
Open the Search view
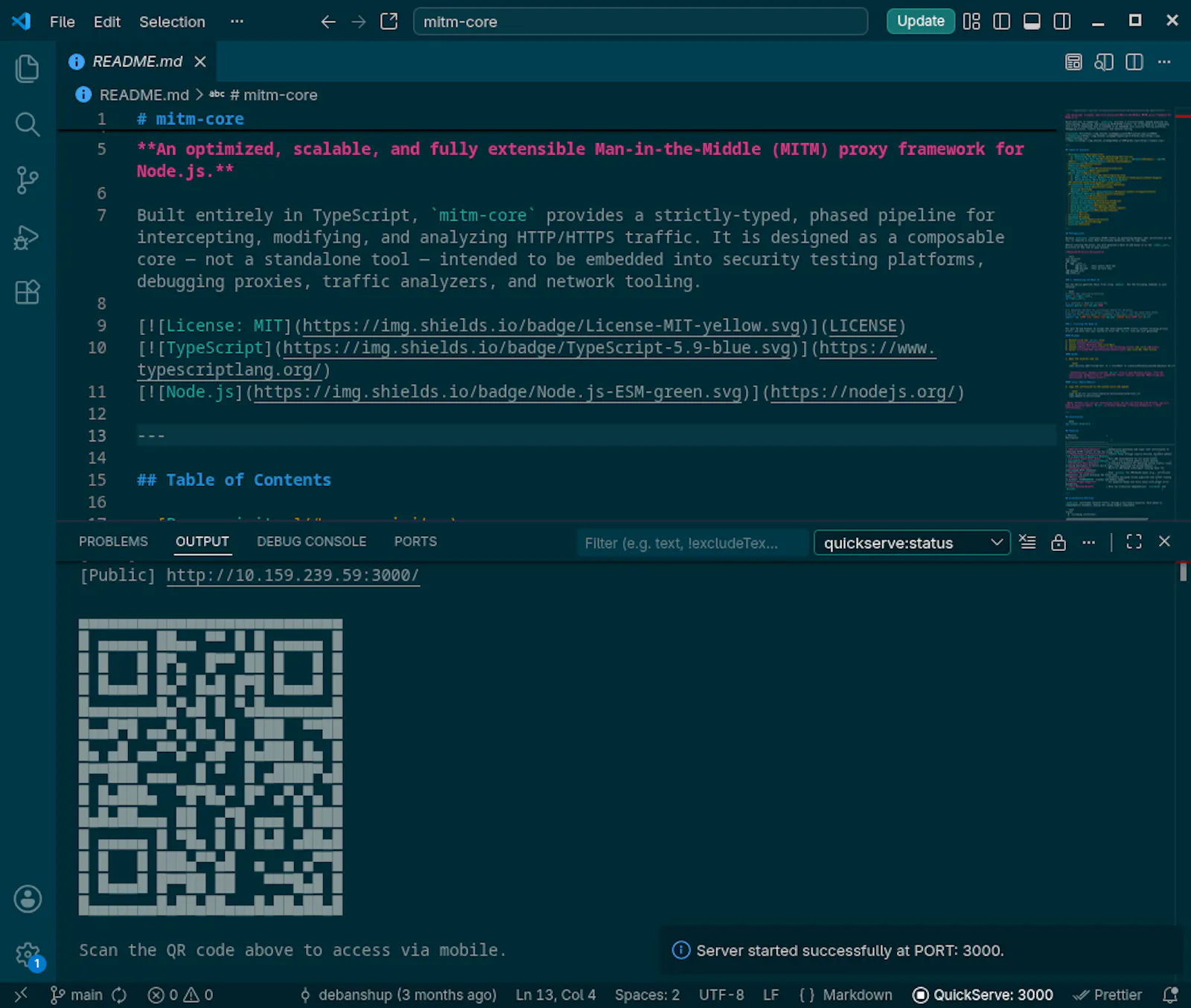28,124
